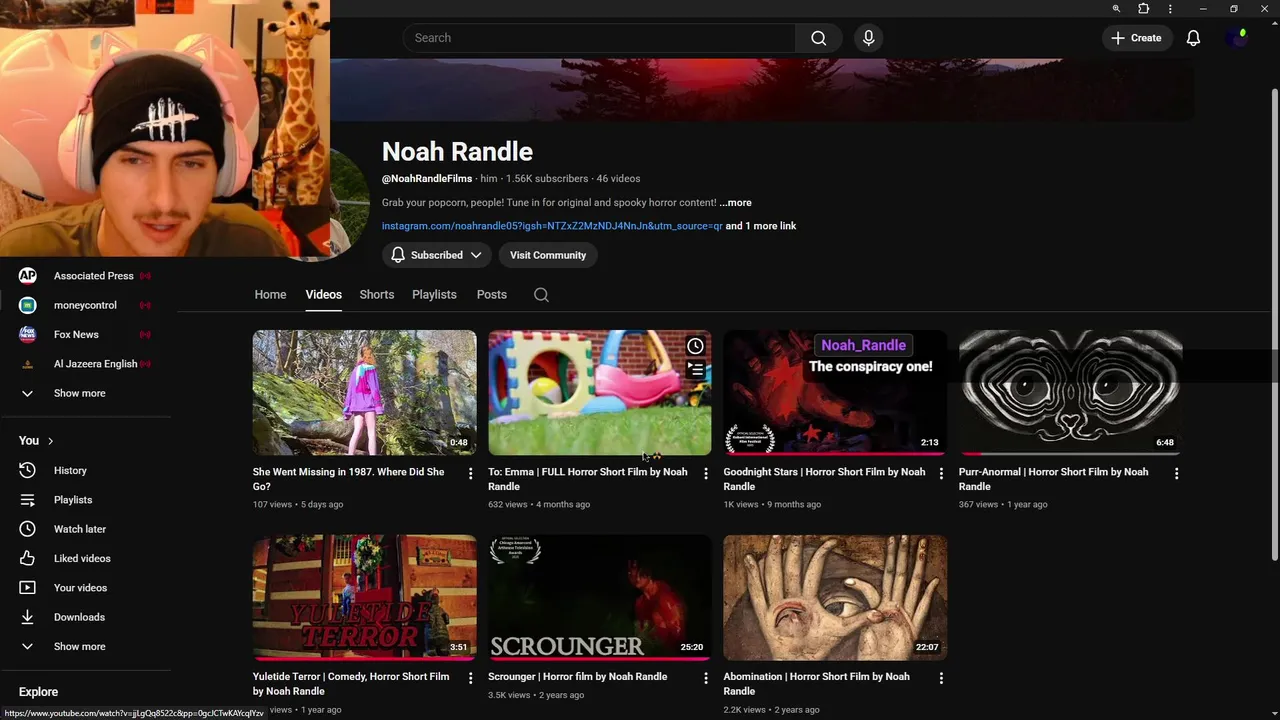Expand channel description with ...more
This screenshot has height=720, width=1280.
(735, 203)
